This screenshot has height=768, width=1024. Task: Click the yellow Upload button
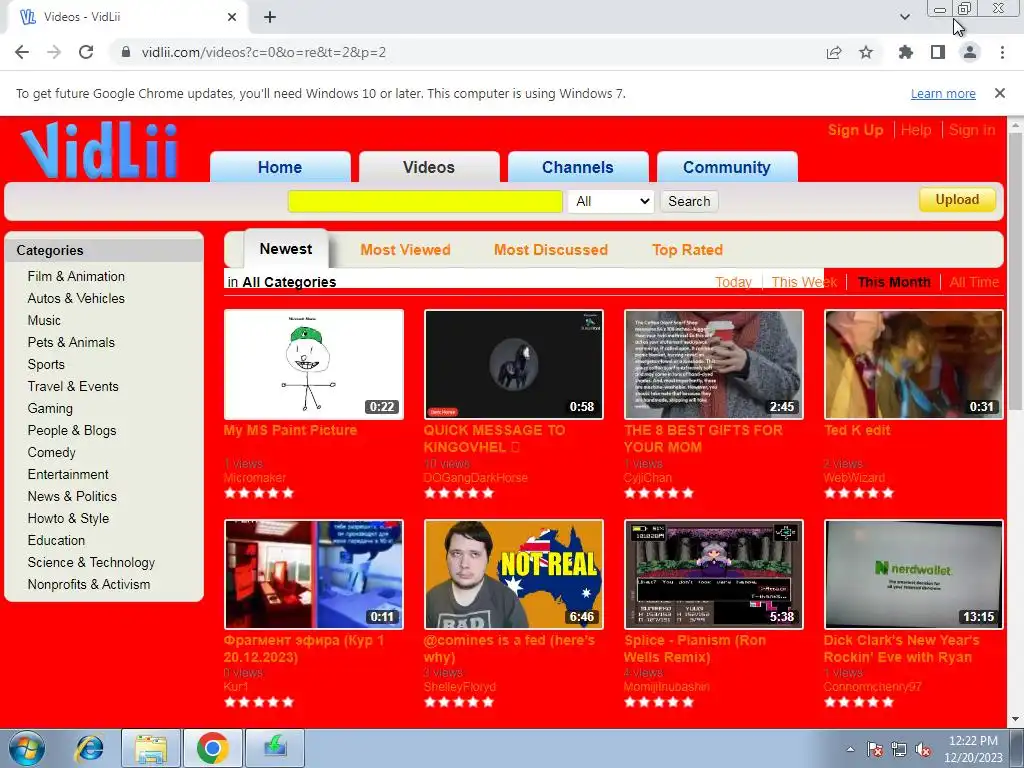pyautogui.click(x=957, y=200)
